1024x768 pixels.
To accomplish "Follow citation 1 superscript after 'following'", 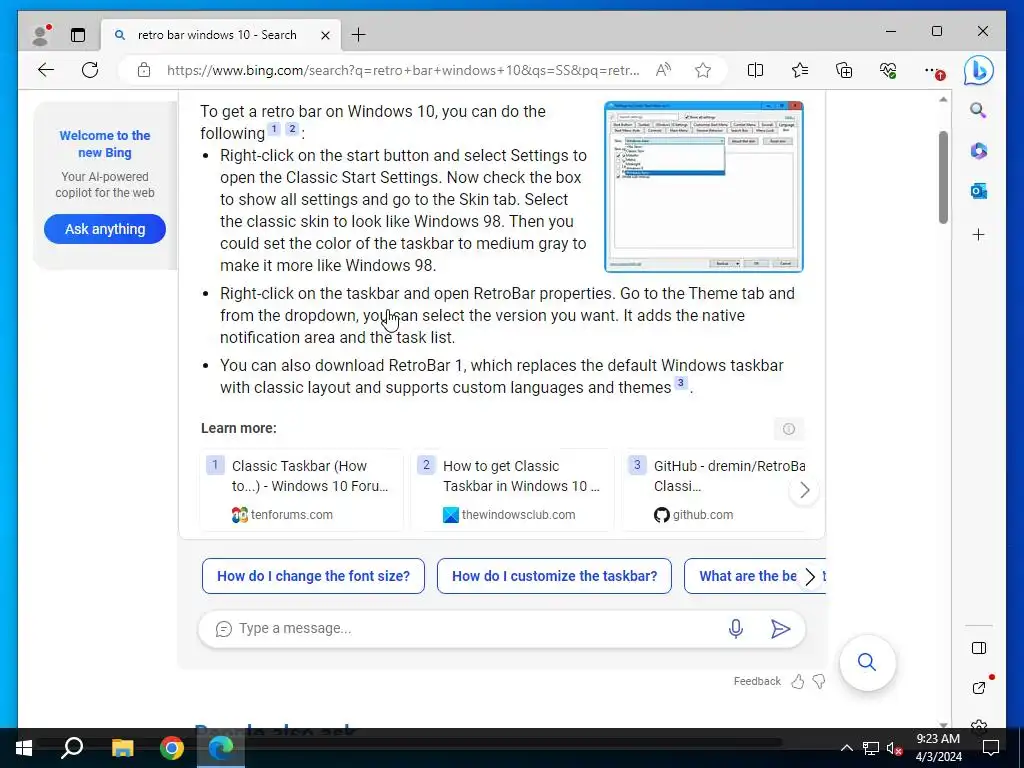I will coord(274,129).
